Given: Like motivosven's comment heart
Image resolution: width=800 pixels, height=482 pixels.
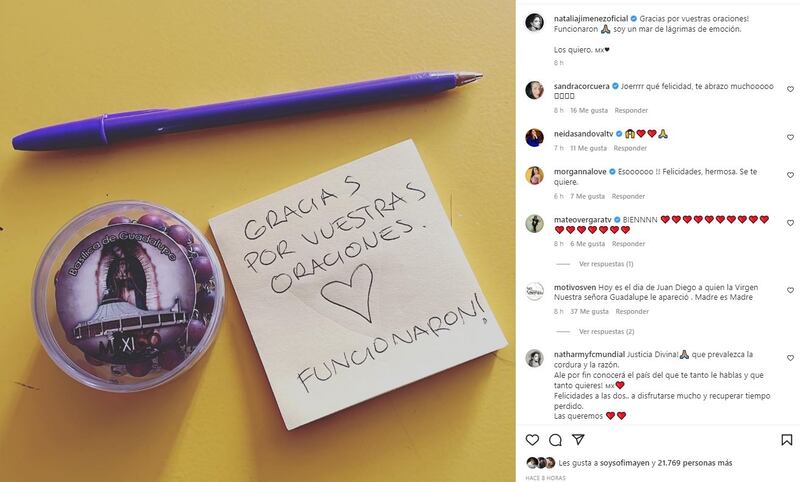Looking at the screenshot, I should click(790, 290).
